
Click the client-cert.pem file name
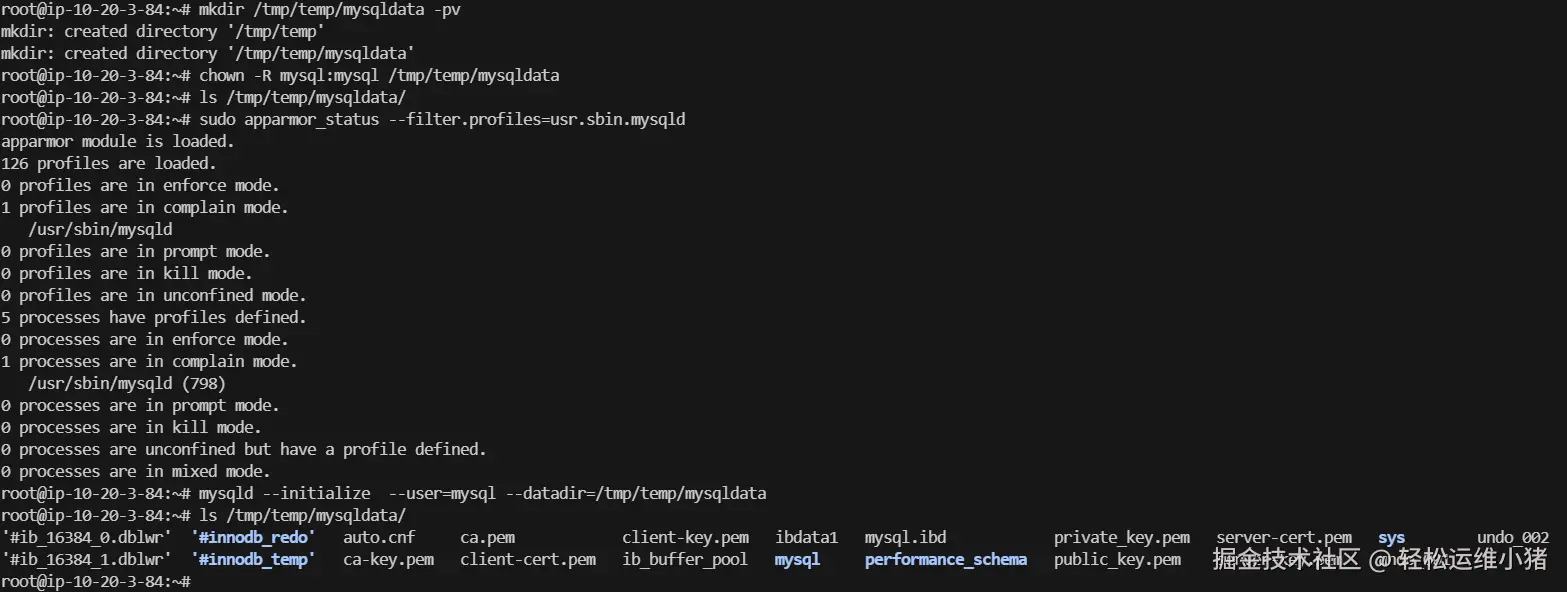(x=528, y=560)
